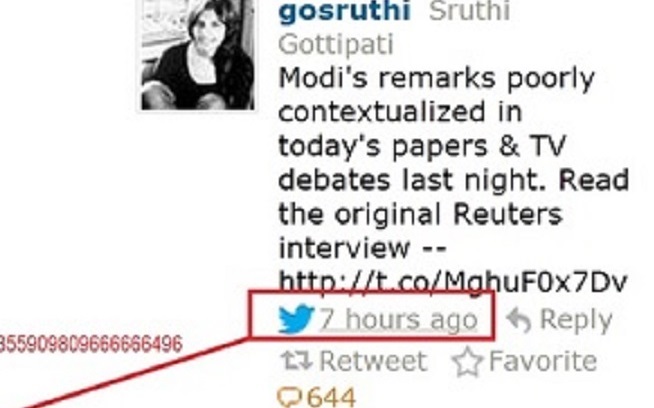Screen dimensions: 654x408
Task: Select the display name Sruthi
Action: click(469, 10)
